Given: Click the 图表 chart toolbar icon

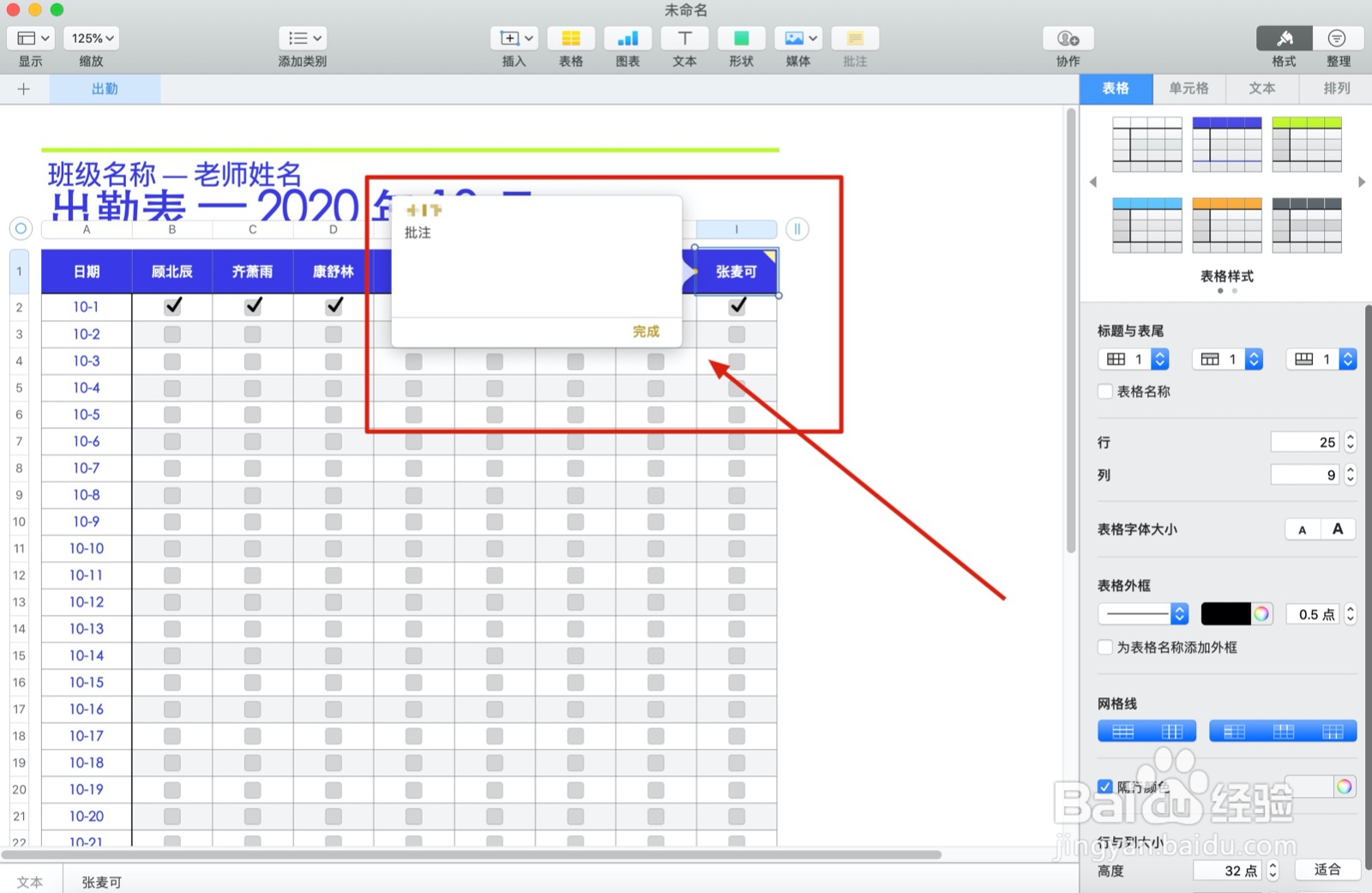Looking at the screenshot, I should pos(628,38).
